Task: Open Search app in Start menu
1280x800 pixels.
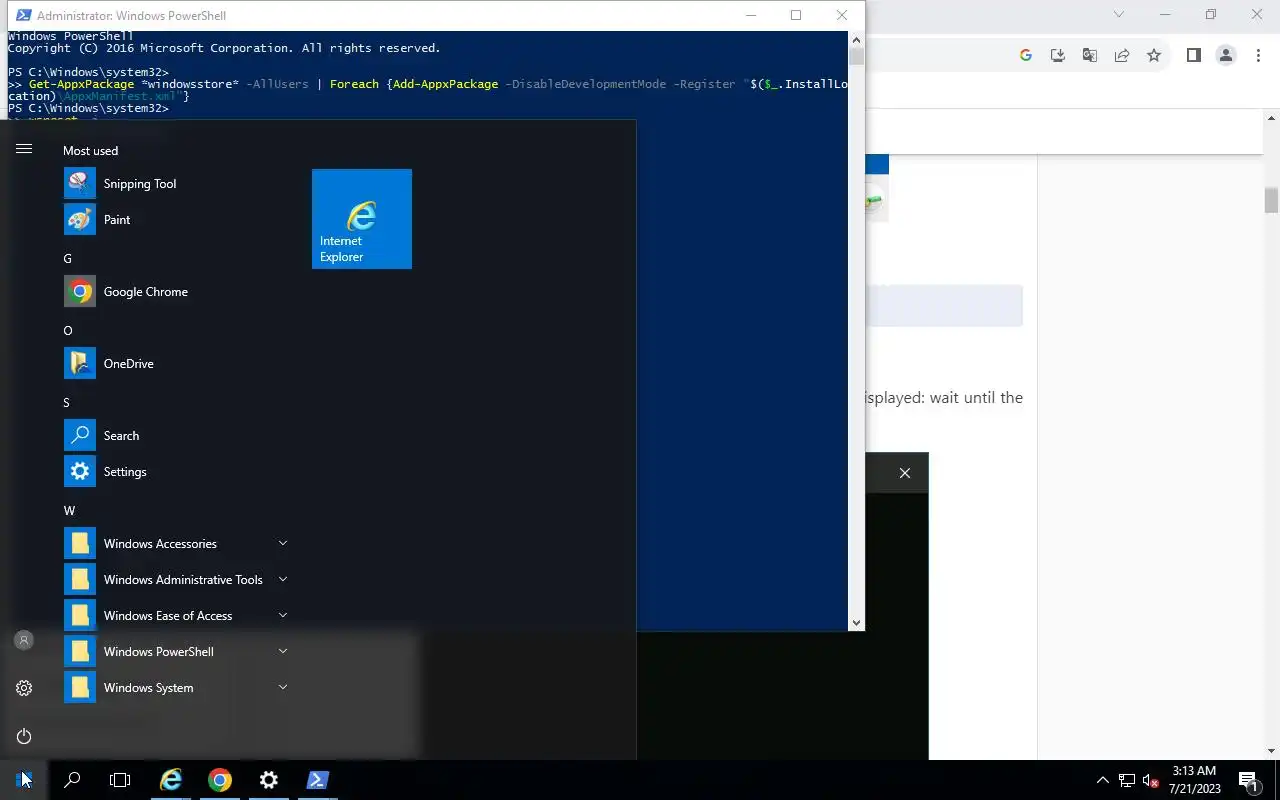Action: pyautogui.click(x=176, y=436)
